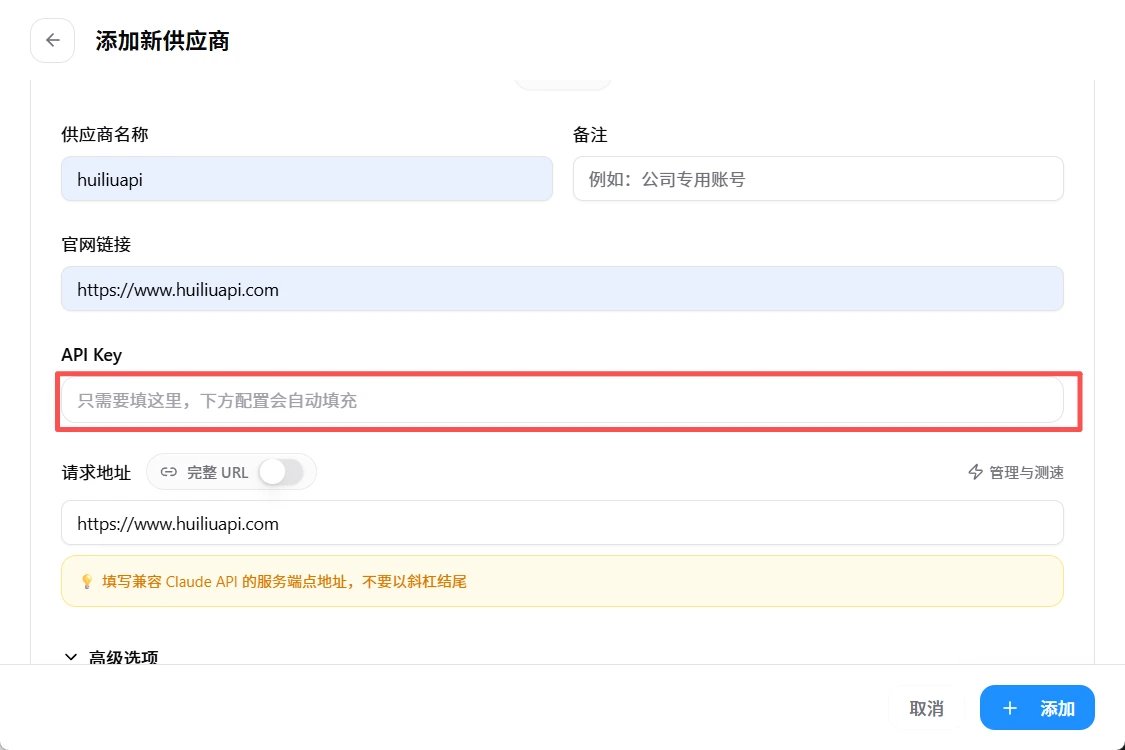Image resolution: width=1125 pixels, height=750 pixels.
Task: Expand the 高级选项 section
Action: pyautogui.click(x=110, y=657)
